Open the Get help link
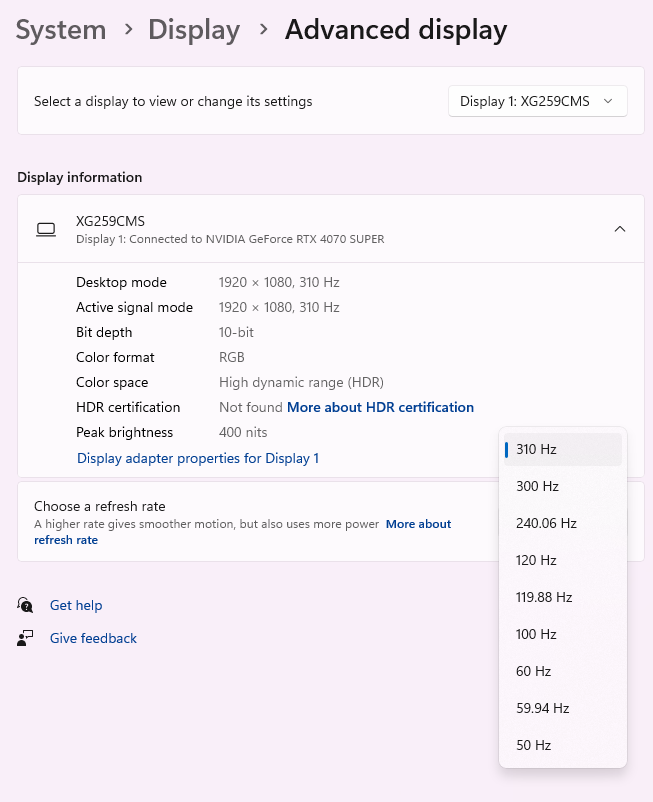The height and width of the screenshot is (802, 653). click(x=76, y=605)
